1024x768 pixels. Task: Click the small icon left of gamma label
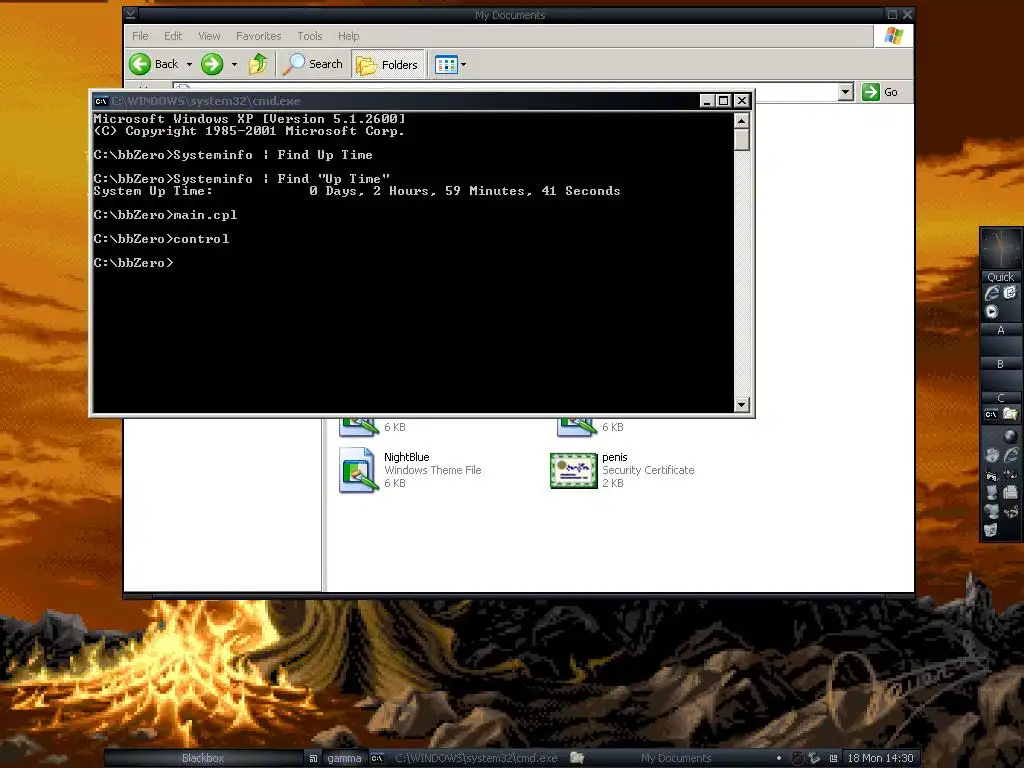pos(313,758)
